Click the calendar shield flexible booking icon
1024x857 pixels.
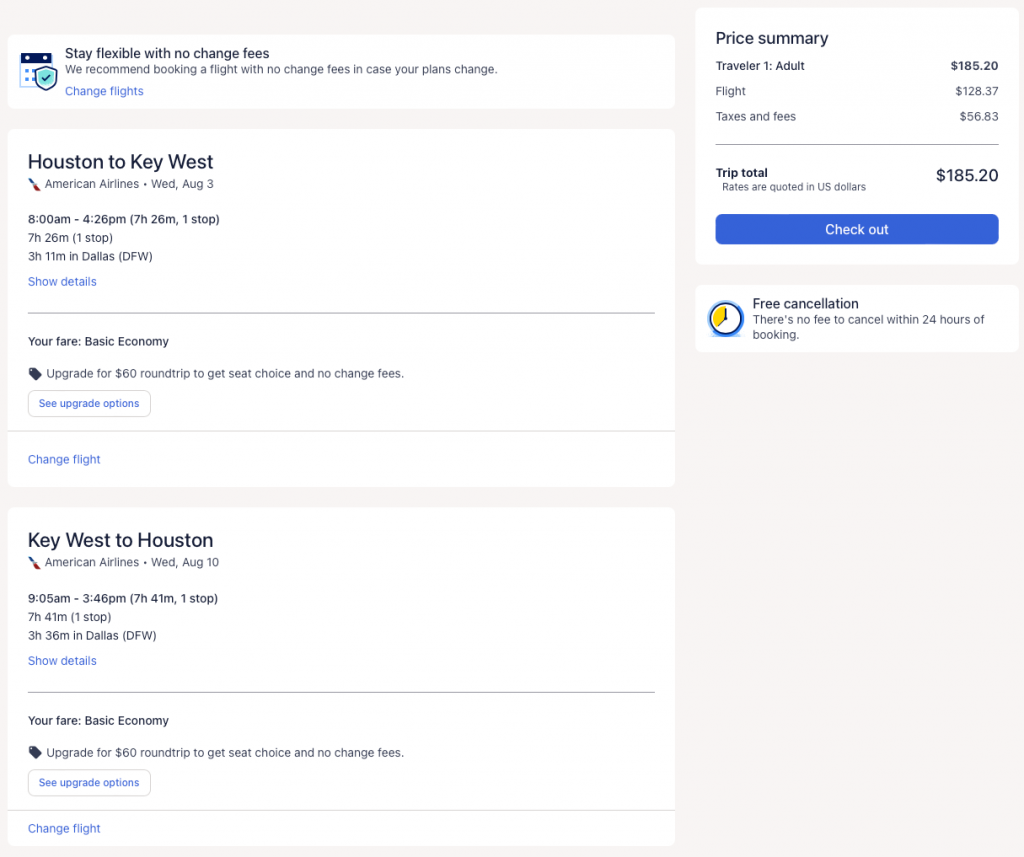[x=38, y=71]
